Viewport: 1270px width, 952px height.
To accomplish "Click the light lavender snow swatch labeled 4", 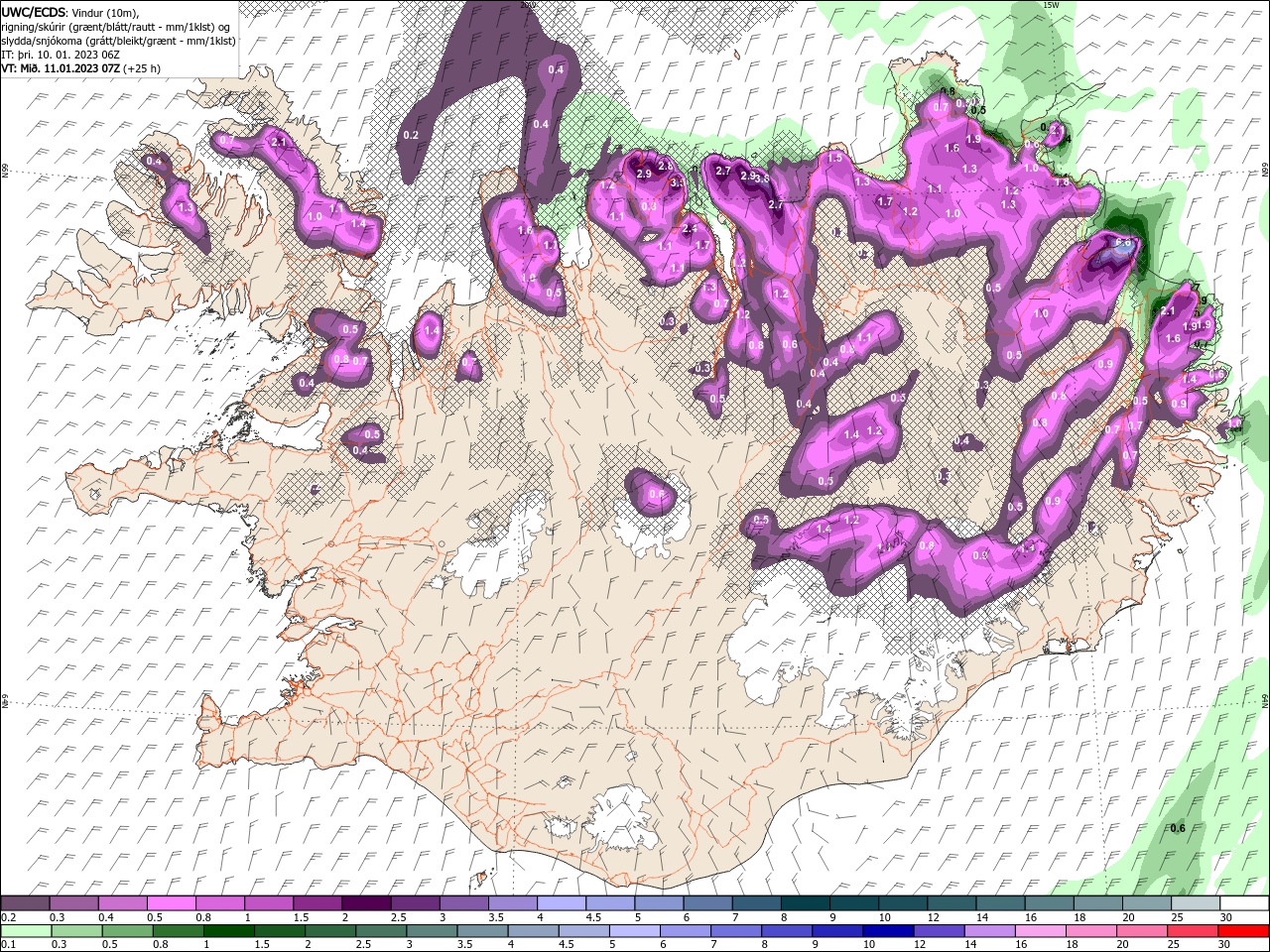I will click(561, 903).
